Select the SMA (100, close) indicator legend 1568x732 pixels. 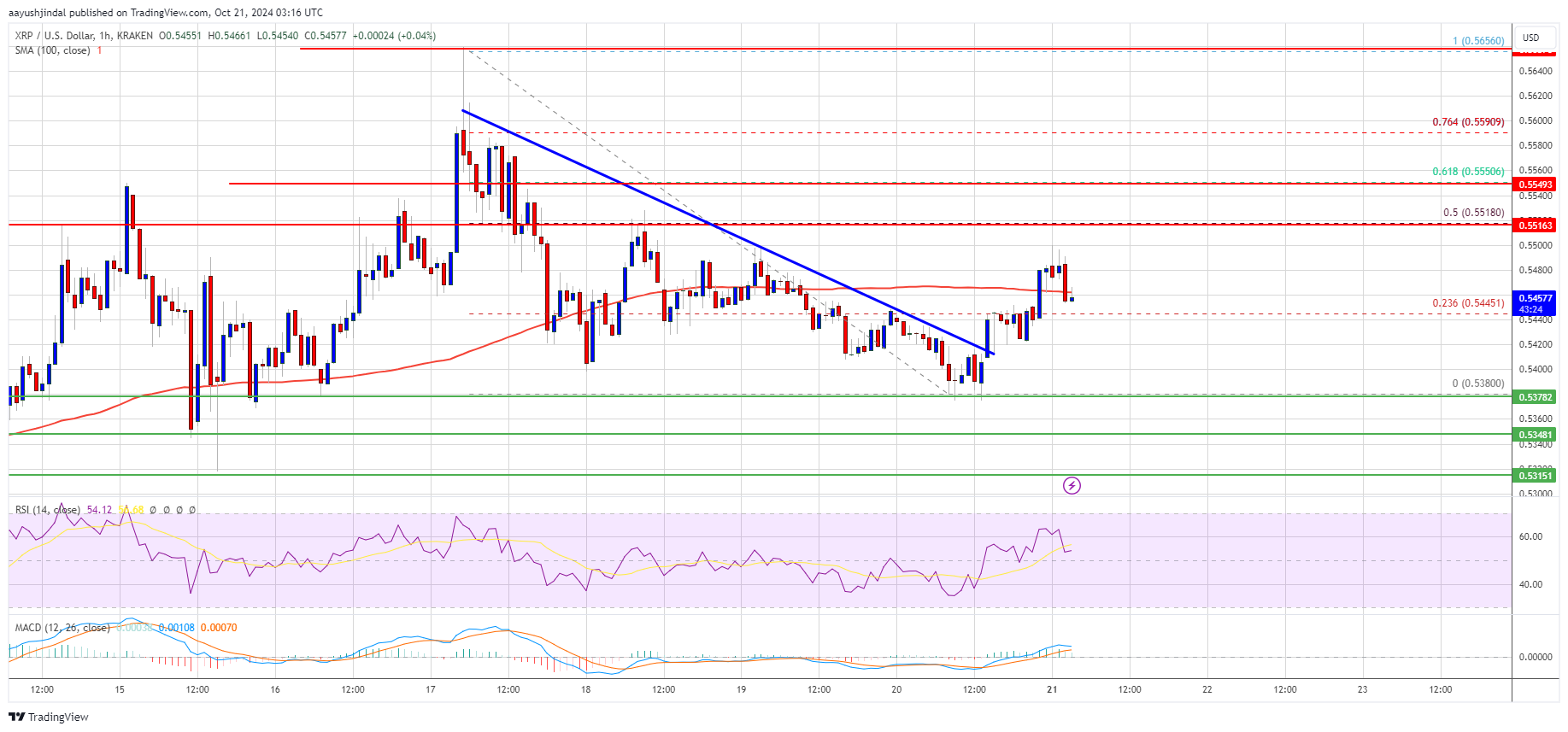52,50
